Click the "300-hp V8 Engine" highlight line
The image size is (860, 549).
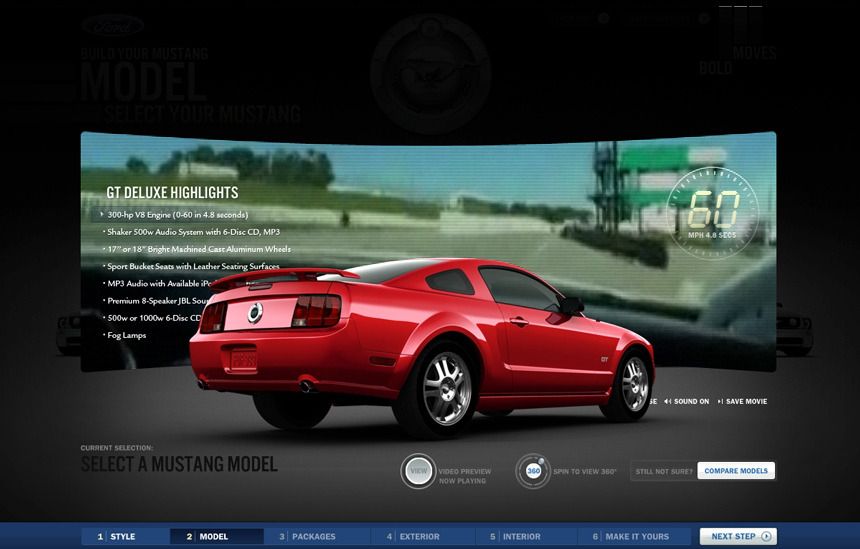(x=178, y=215)
